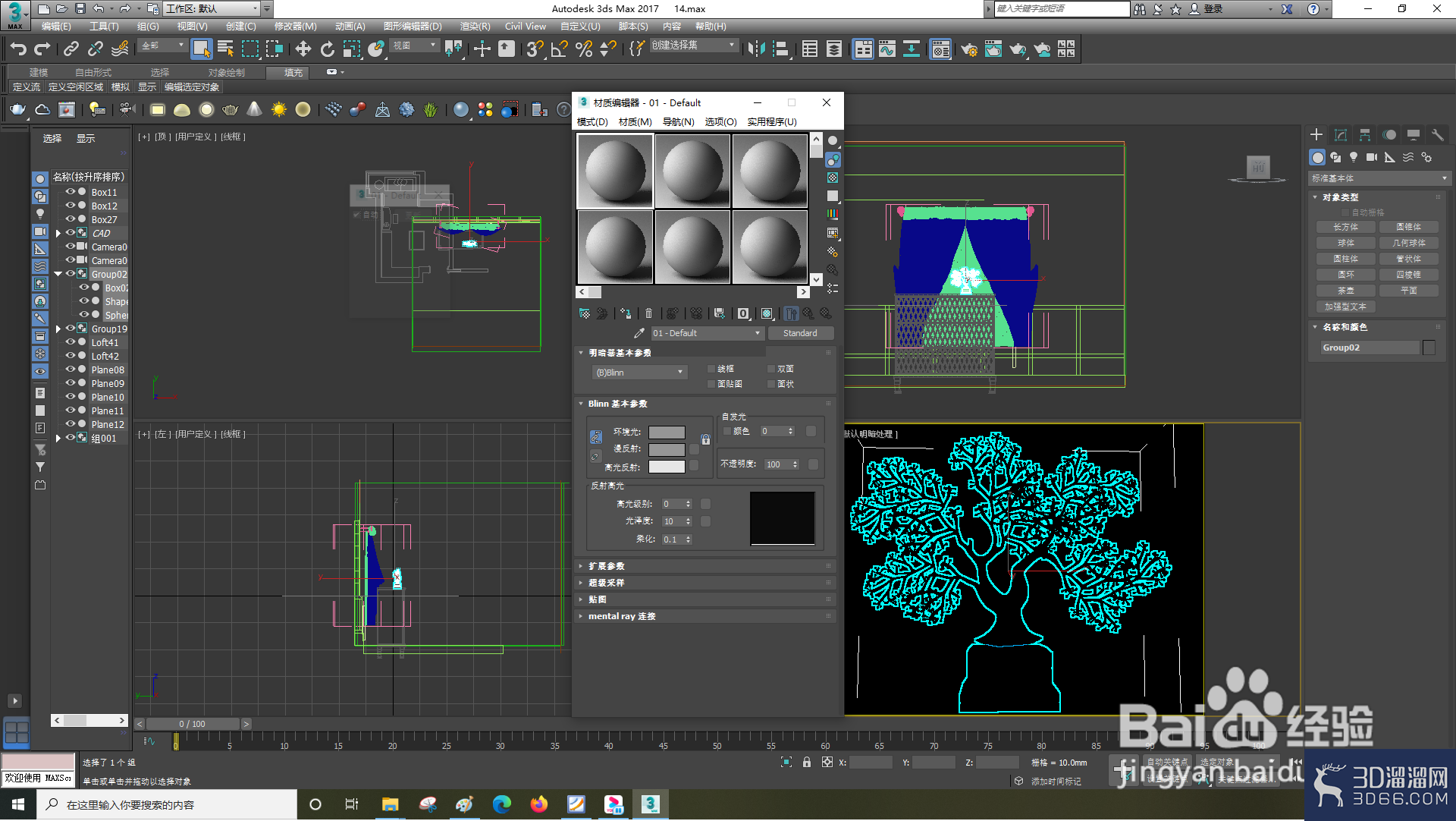1456x821 pixels.
Task: Enable the 双面 two-sided checkbox
Action: 770,368
